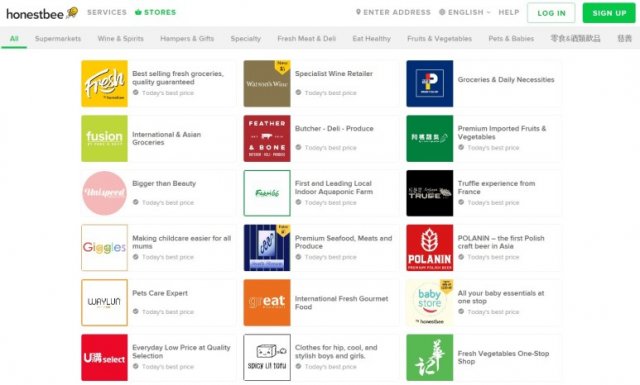This screenshot has width=640, height=385.
Task: Open the Giggles childcare store logo
Action: (x=104, y=248)
